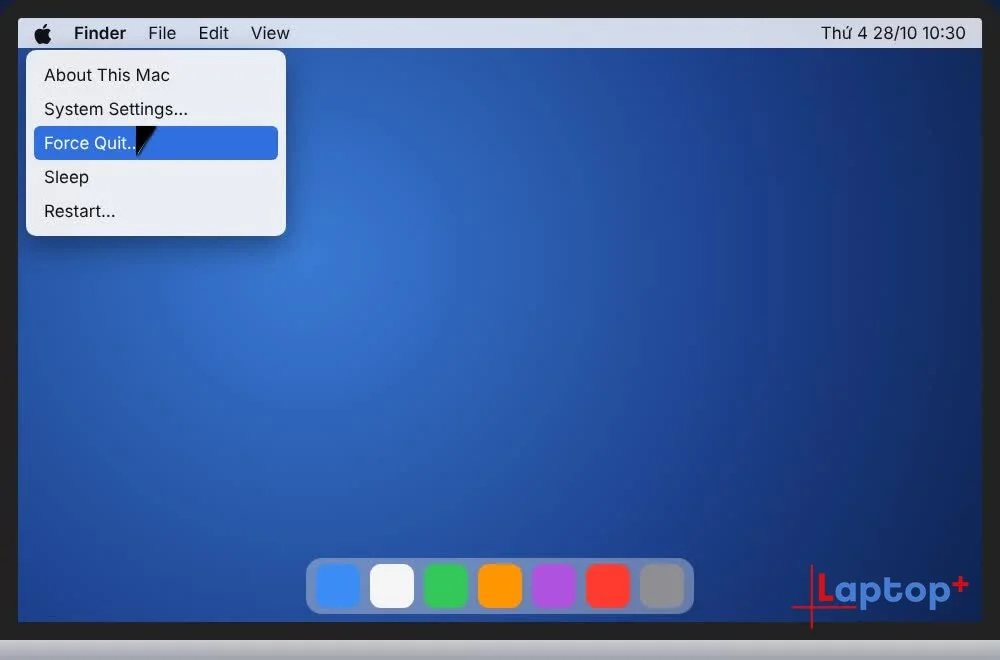This screenshot has width=1000, height=660.
Task: Open the orange dock icon
Action: [500, 585]
